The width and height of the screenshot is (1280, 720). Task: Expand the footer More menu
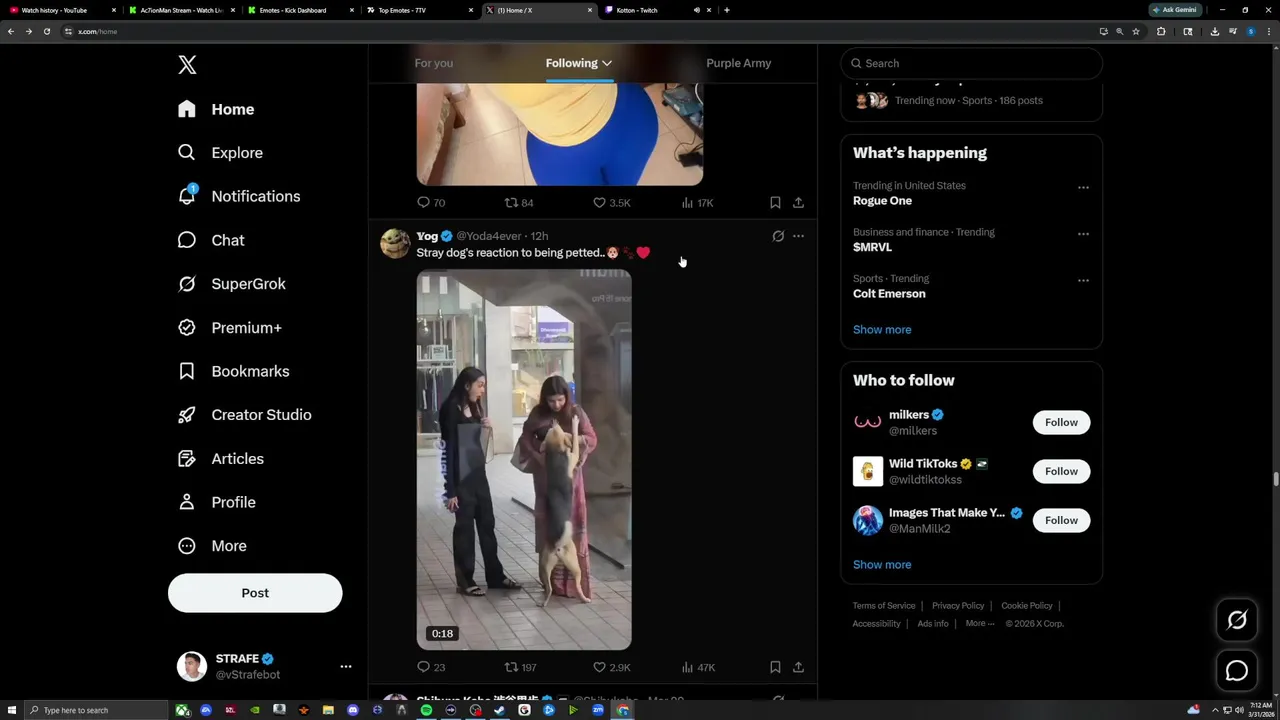pyautogui.click(x=979, y=624)
